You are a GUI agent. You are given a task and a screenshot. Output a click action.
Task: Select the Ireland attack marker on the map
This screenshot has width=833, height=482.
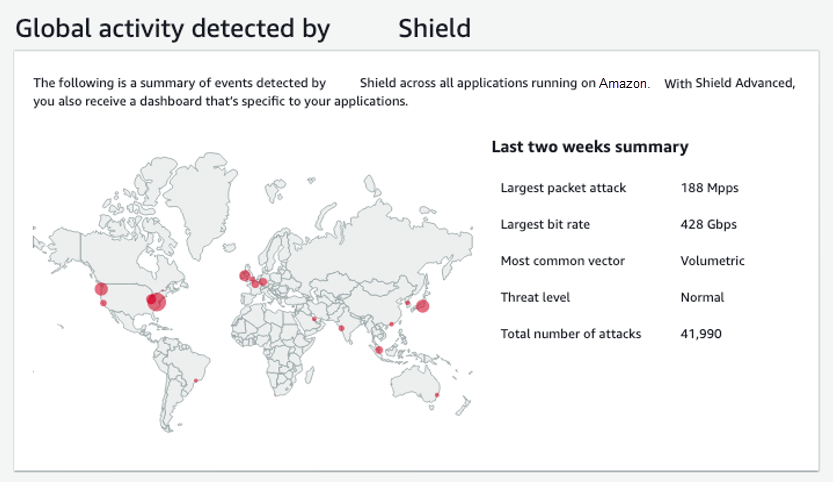click(244, 276)
